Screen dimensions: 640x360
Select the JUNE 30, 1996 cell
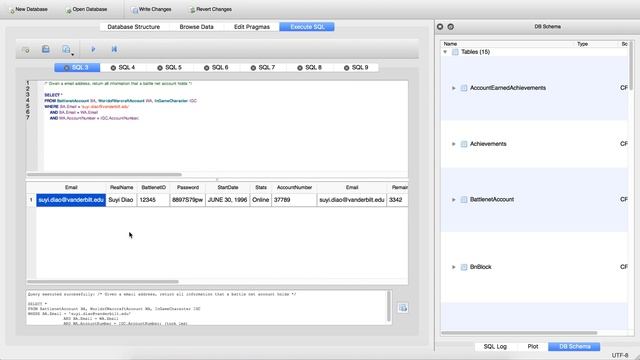[x=228, y=200]
